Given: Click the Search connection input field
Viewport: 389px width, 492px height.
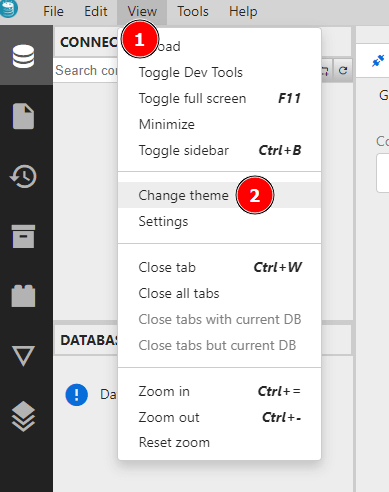Looking at the screenshot, I should coord(86,70).
